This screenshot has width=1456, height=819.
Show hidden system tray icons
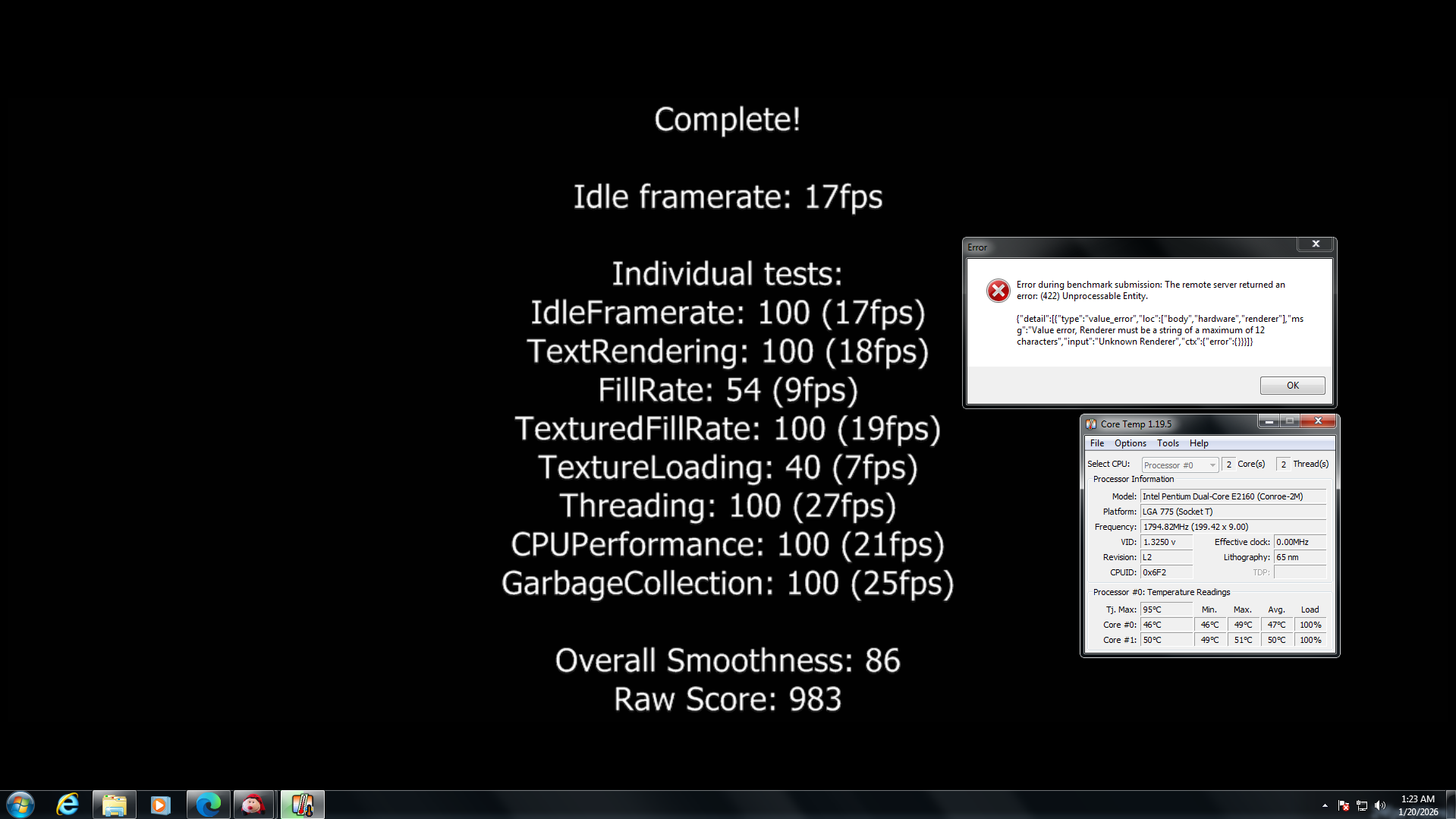[1325, 805]
